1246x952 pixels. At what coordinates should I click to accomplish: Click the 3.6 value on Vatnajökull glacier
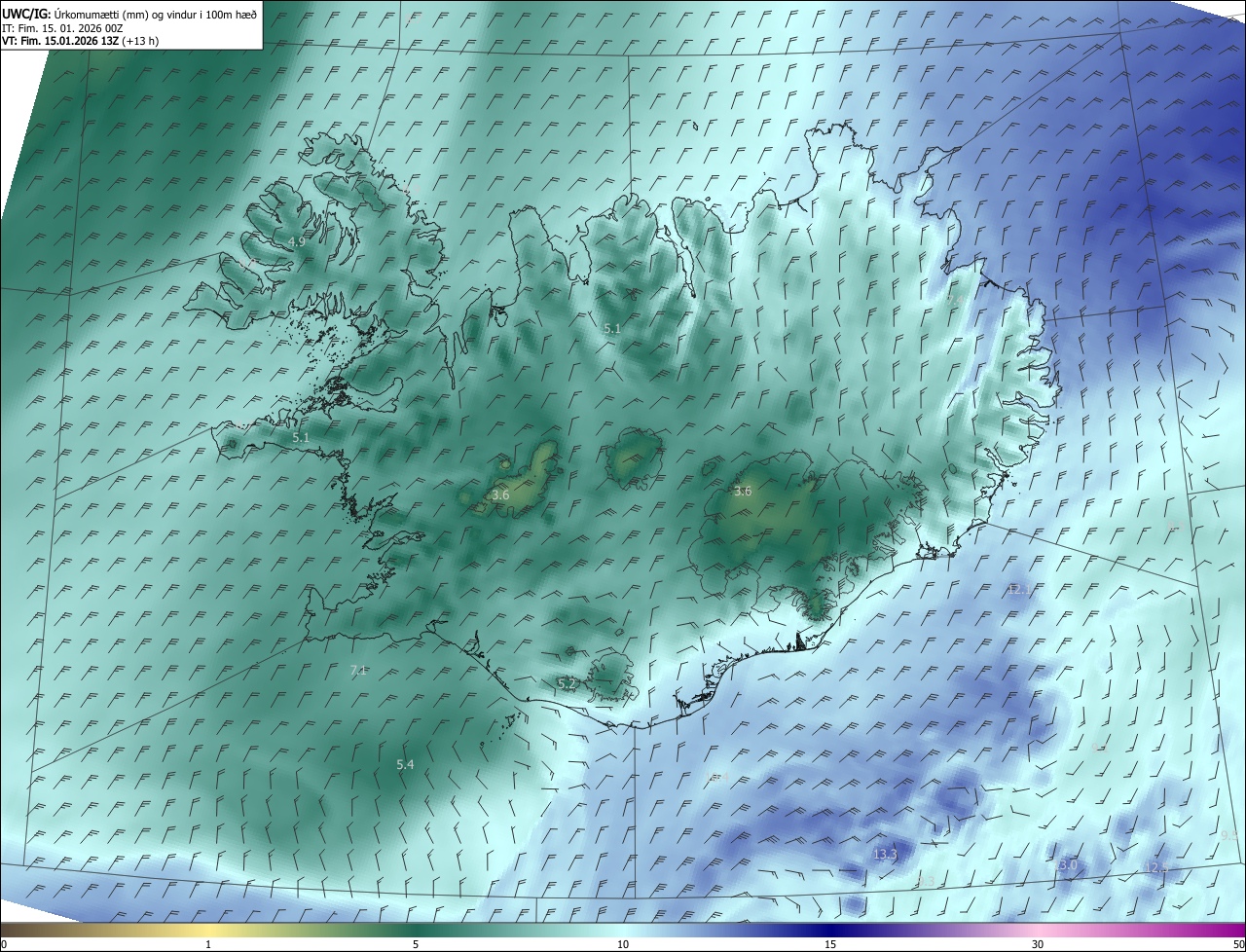tap(743, 492)
